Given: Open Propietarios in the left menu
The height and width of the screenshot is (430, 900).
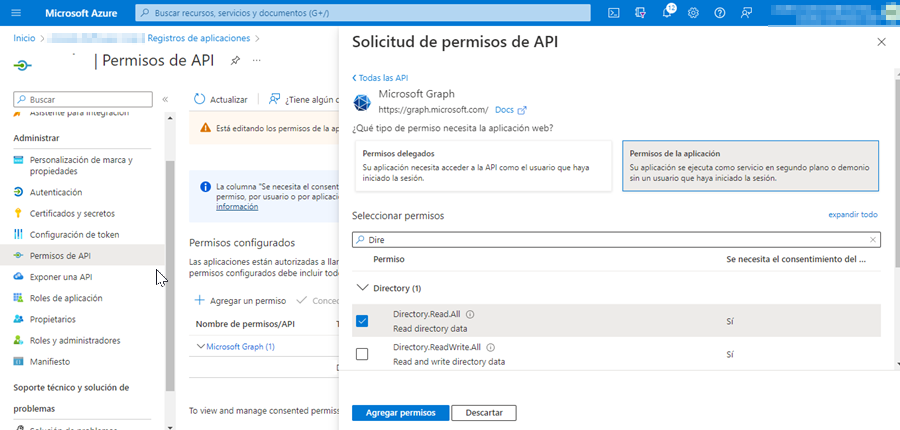Looking at the screenshot, I should point(52,319).
